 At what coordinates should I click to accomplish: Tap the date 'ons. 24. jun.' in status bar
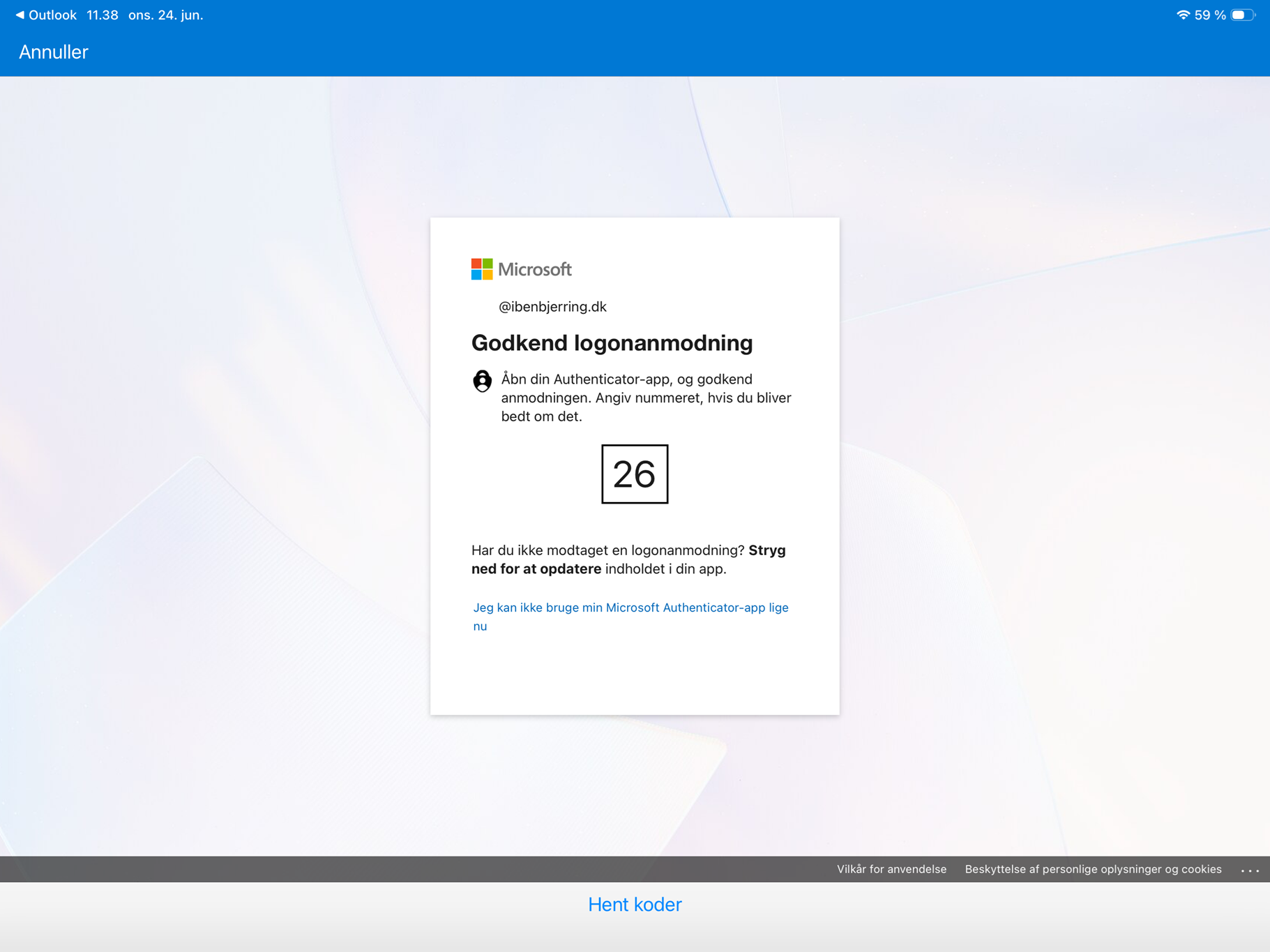166,15
